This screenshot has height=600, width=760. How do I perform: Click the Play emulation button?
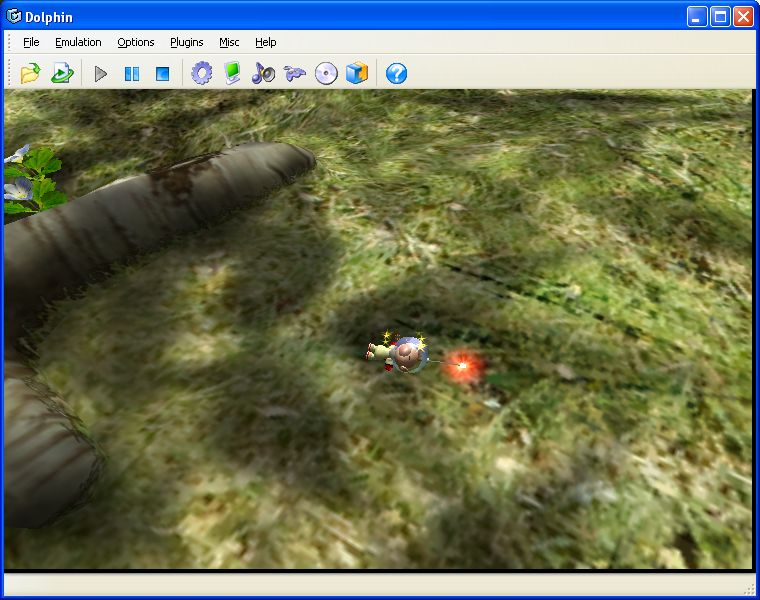pyautogui.click(x=101, y=74)
